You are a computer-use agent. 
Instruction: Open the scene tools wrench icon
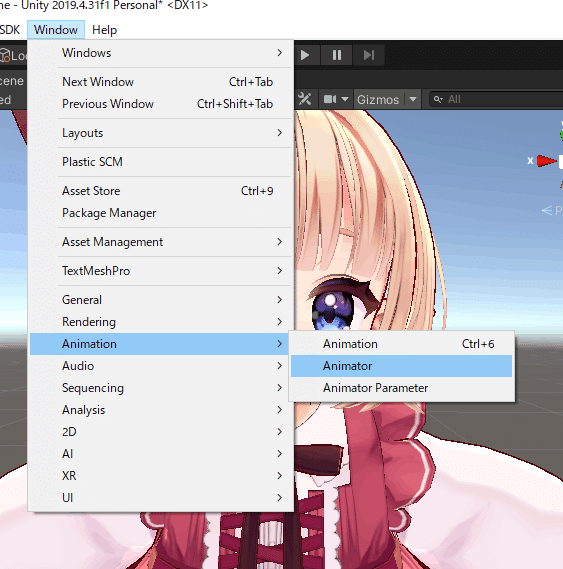coord(305,99)
